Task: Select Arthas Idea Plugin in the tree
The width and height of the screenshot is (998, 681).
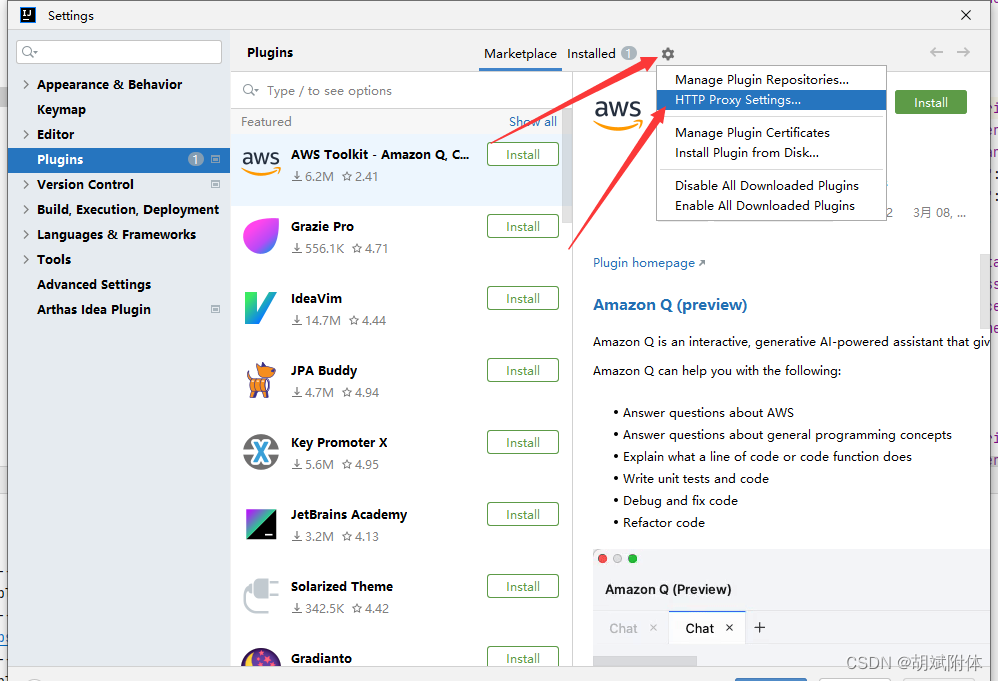Action: (x=94, y=309)
